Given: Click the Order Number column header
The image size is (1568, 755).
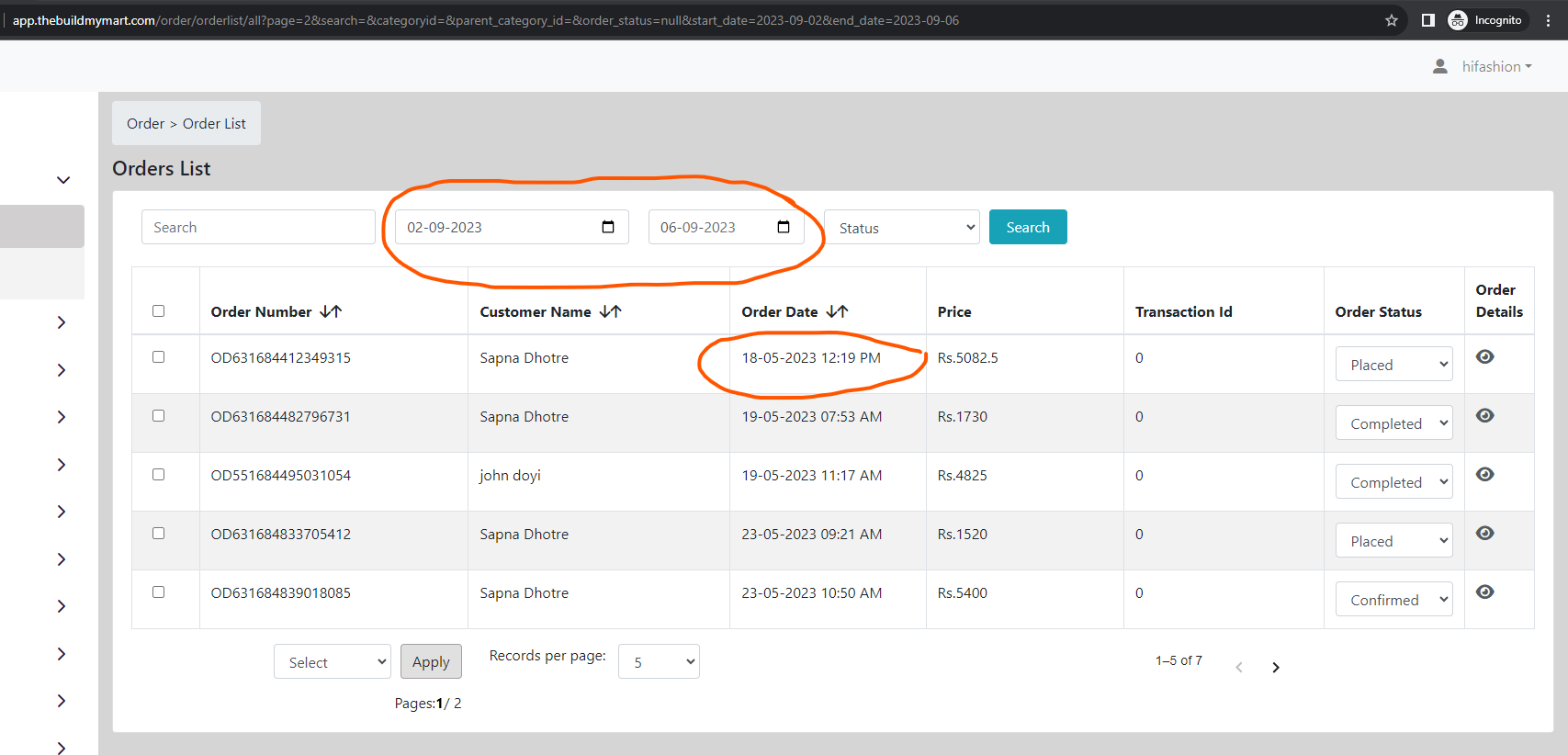Looking at the screenshot, I should click(x=261, y=312).
